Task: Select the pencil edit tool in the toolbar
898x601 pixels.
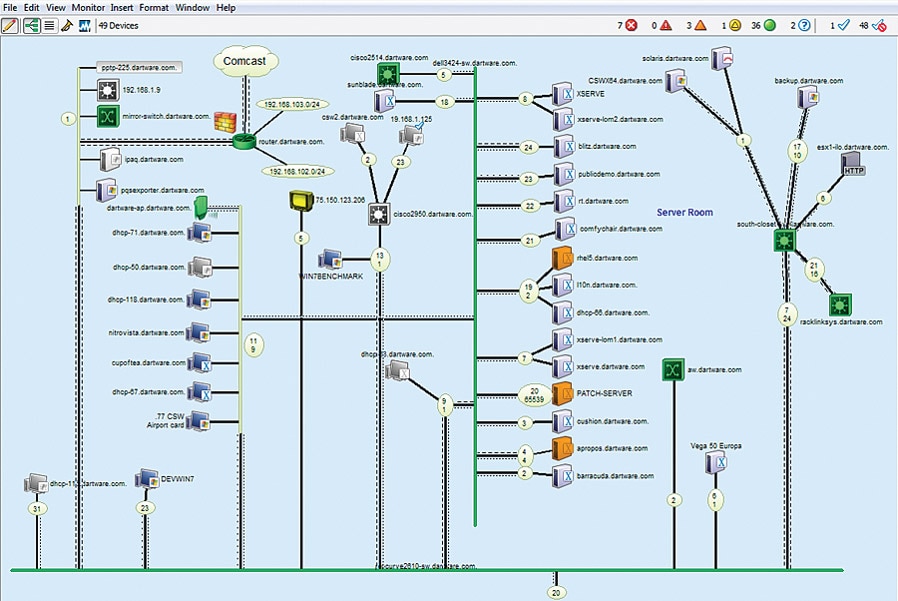Action: tap(9, 26)
